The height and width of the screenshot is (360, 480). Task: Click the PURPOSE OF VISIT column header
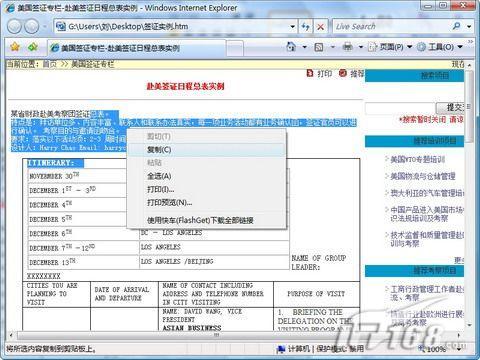pyautogui.click(x=316, y=294)
